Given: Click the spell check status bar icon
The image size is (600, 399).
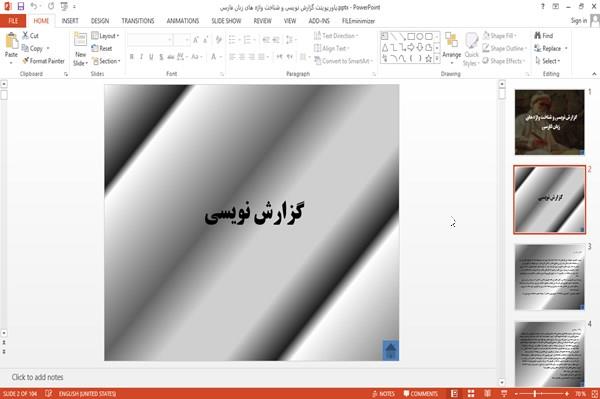Looking at the screenshot, I should tap(49, 393).
